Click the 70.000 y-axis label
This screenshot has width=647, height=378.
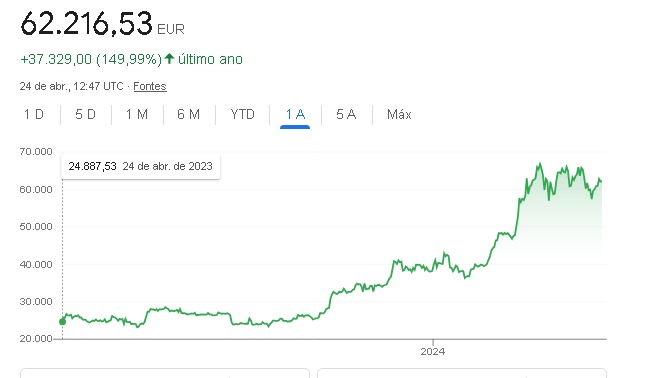click(x=36, y=152)
